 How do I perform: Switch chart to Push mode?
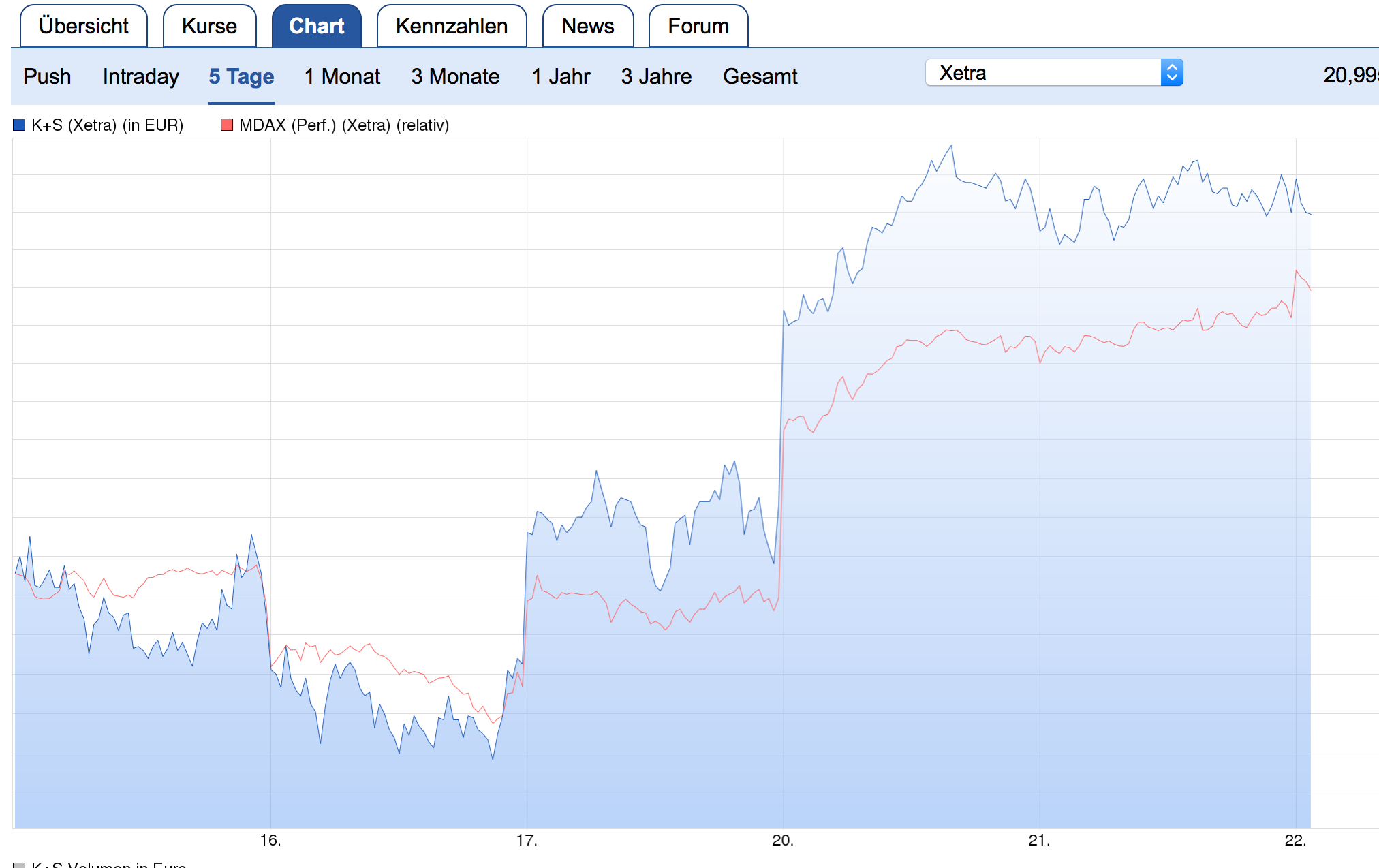point(47,76)
